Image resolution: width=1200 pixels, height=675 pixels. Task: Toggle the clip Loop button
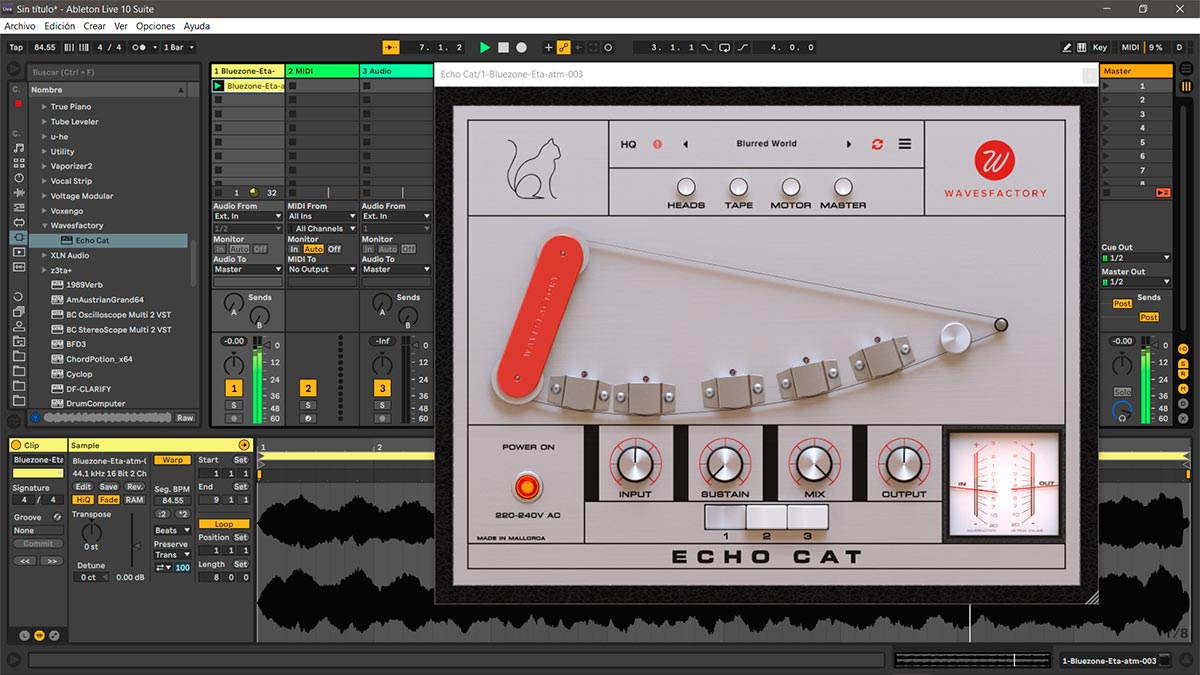tap(224, 524)
